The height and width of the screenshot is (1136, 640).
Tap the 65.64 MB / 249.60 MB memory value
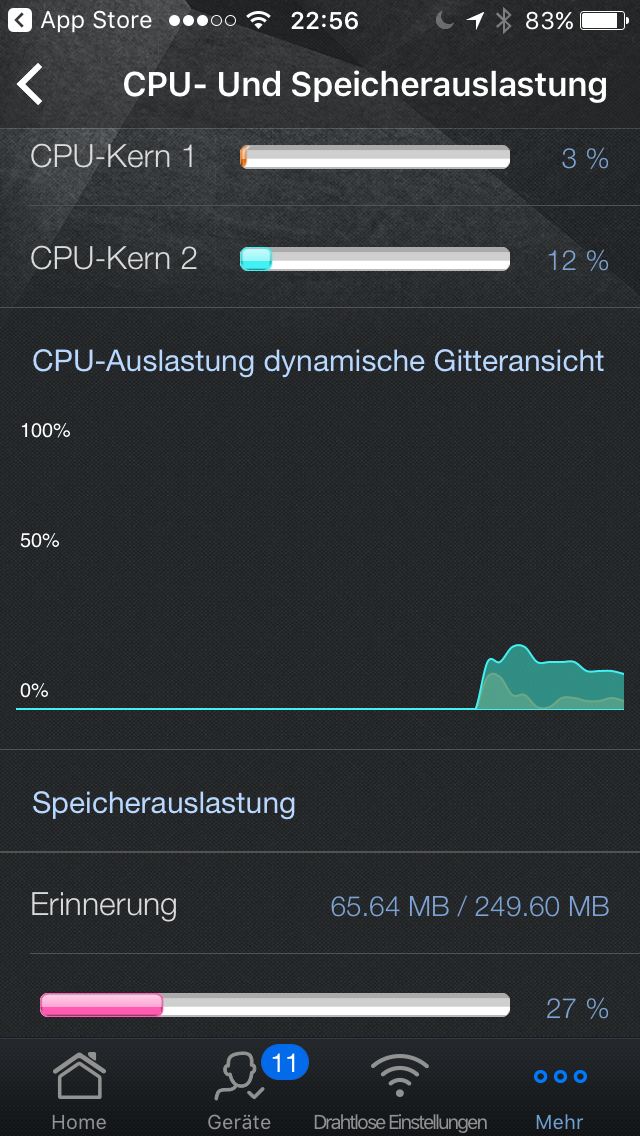click(470, 904)
